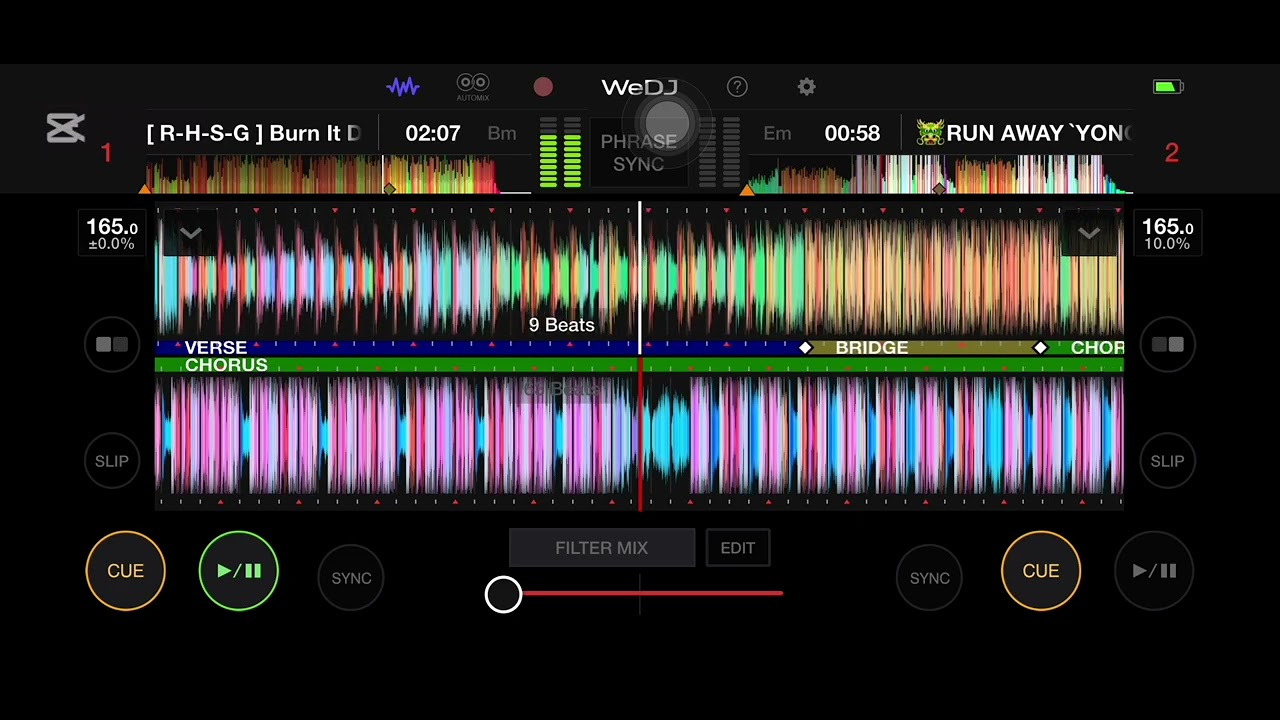Image resolution: width=1280 pixels, height=720 pixels.
Task: Click deck 2 overview waveform
Action: click(x=940, y=174)
